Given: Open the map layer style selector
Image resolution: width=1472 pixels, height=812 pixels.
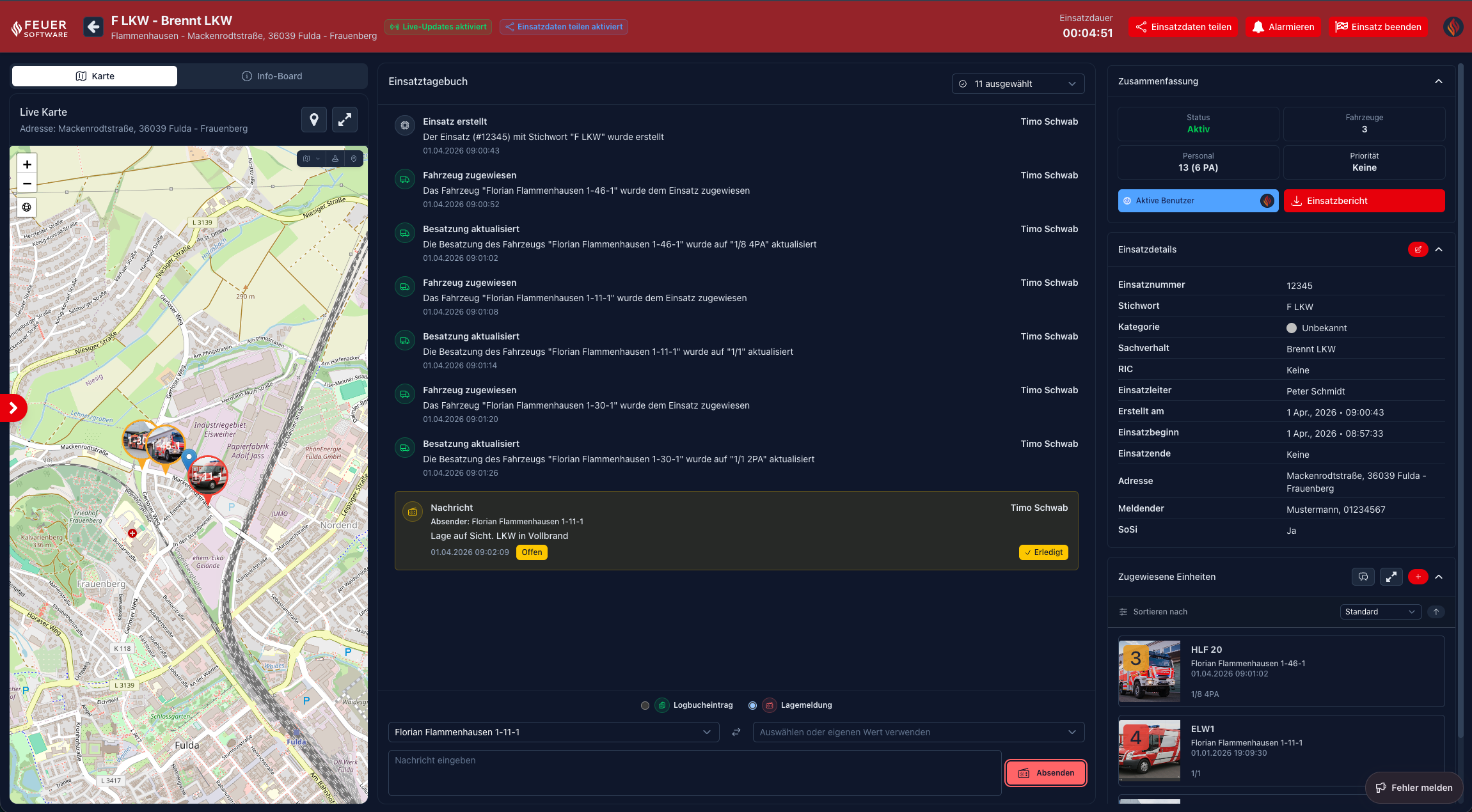Looking at the screenshot, I should [312, 159].
